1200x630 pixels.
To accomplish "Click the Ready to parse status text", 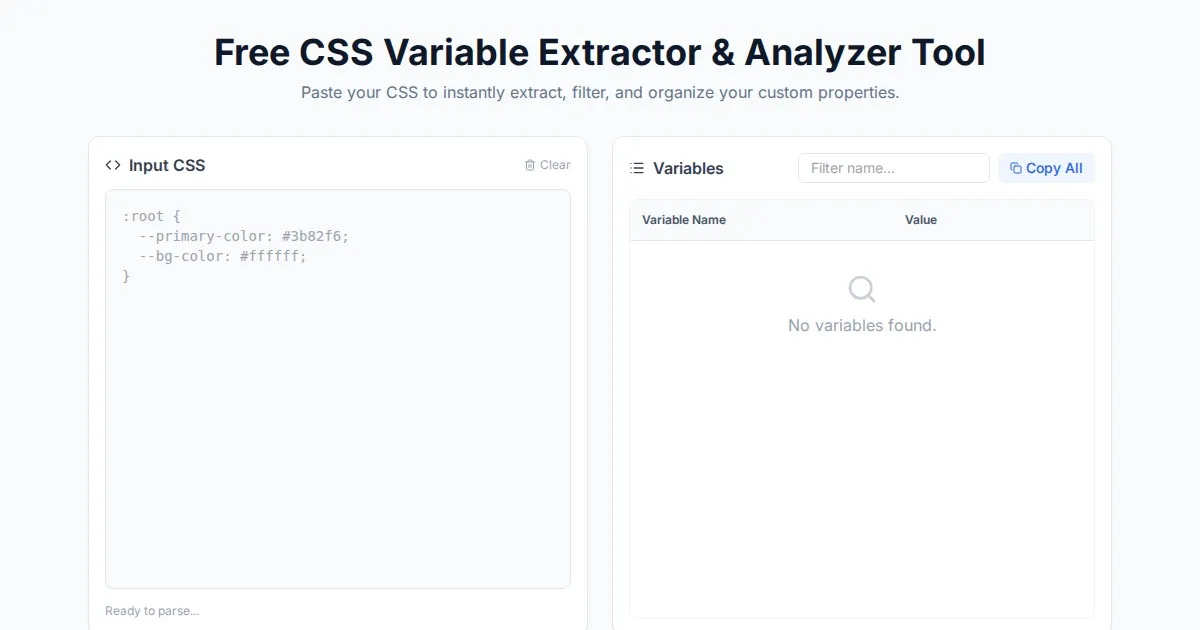I will coord(152,611).
